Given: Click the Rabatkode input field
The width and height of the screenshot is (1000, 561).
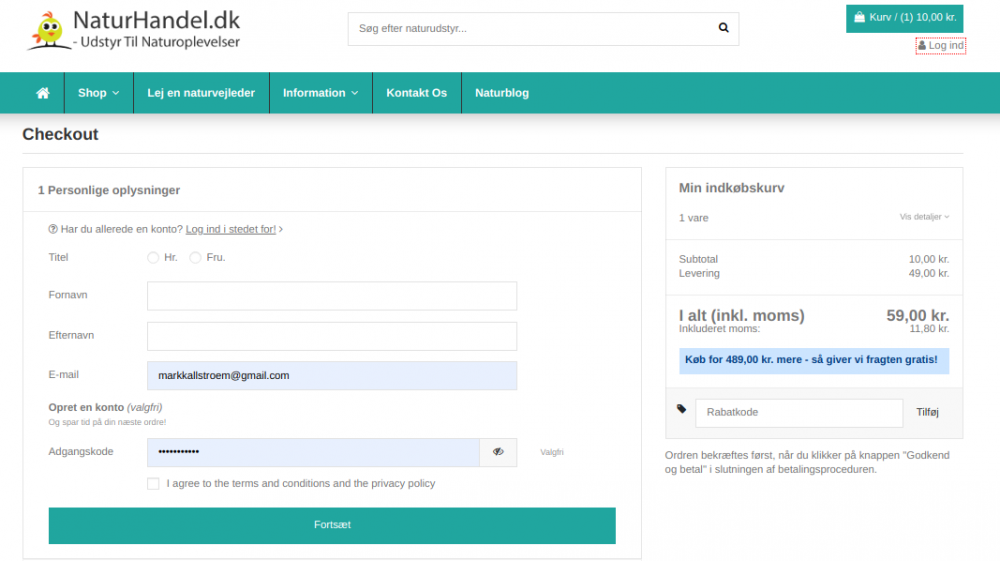Looking at the screenshot, I should tap(799, 412).
